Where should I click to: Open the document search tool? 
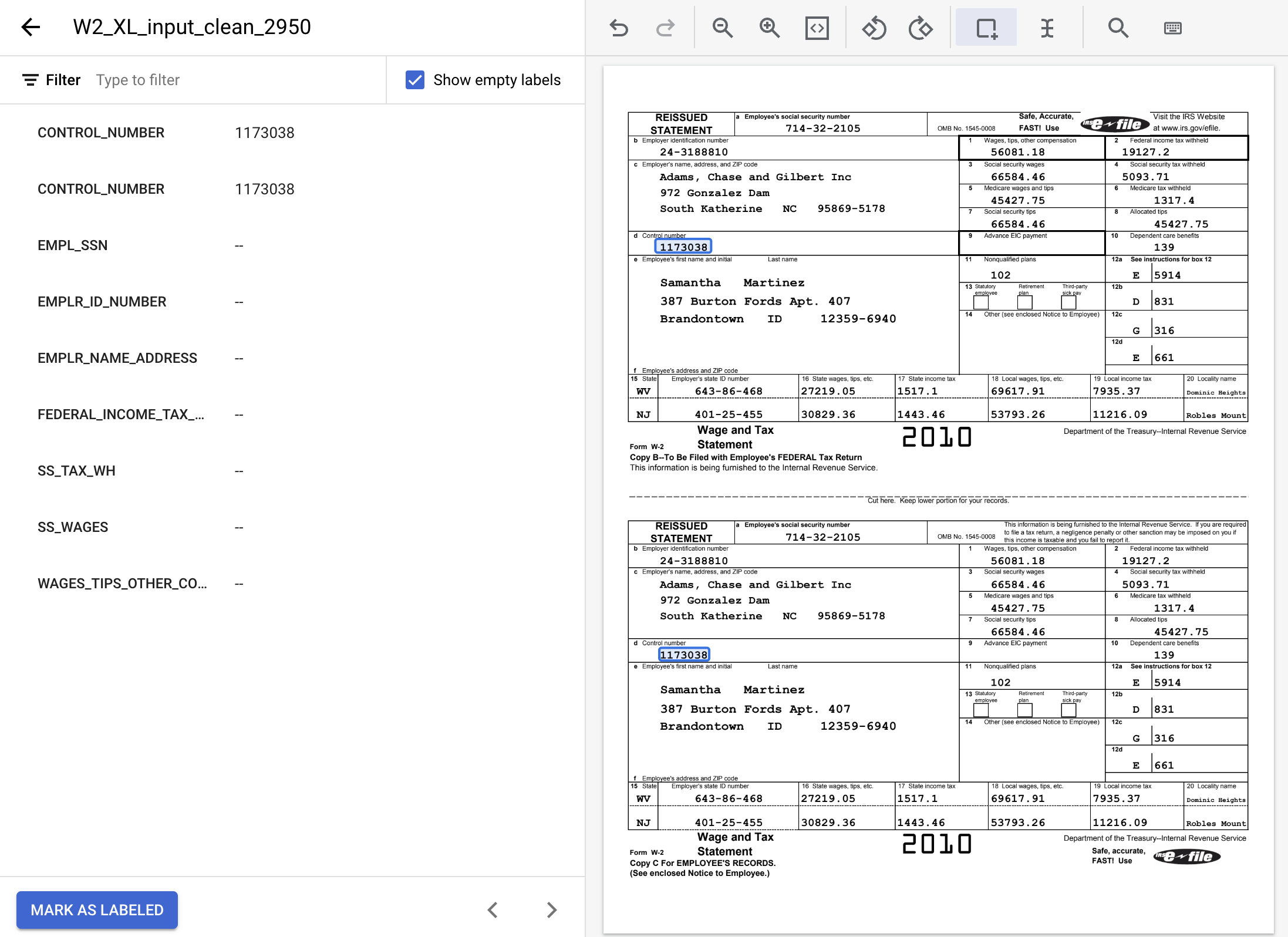(1117, 27)
